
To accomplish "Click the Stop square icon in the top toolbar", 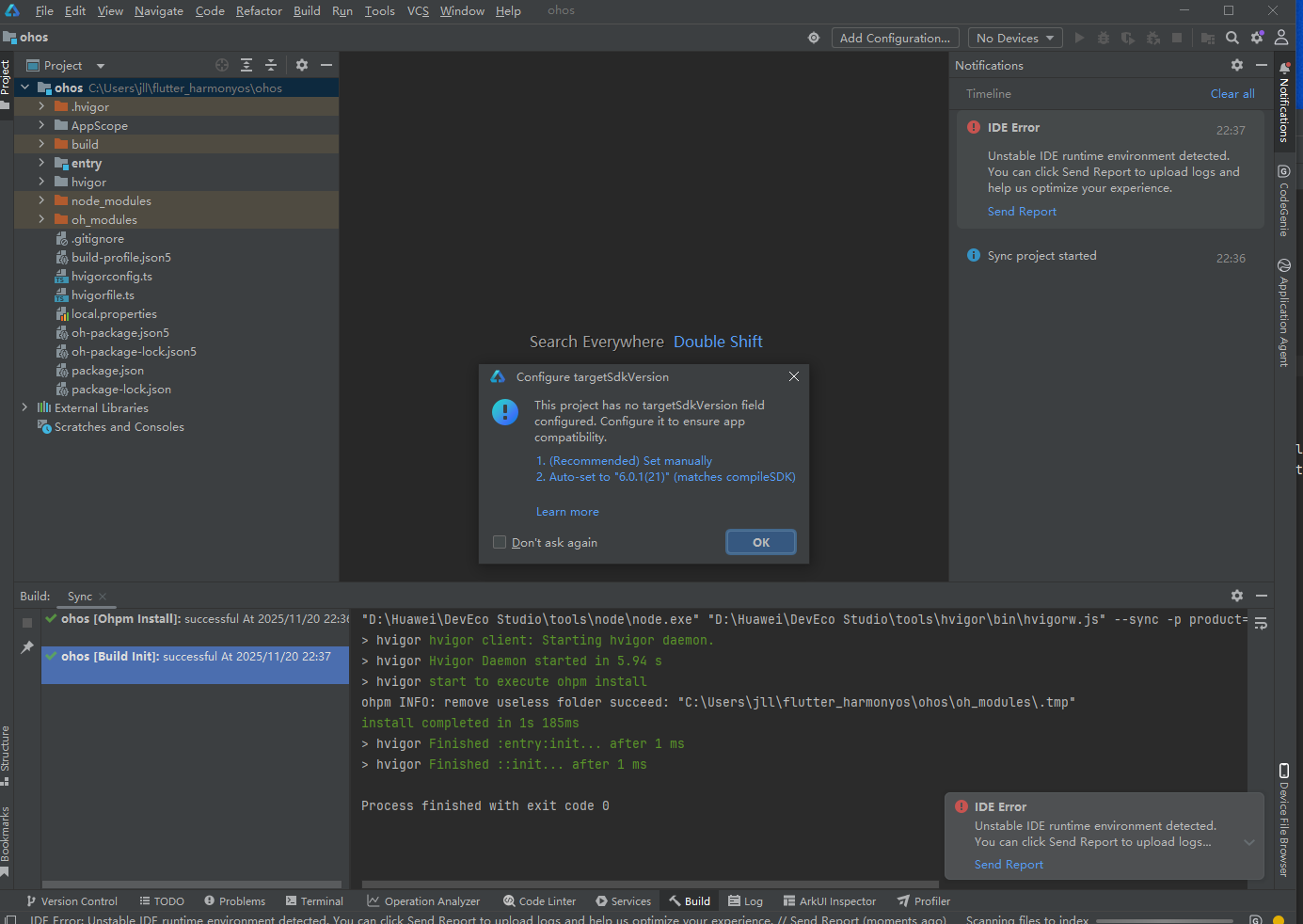I will 1177,38.
